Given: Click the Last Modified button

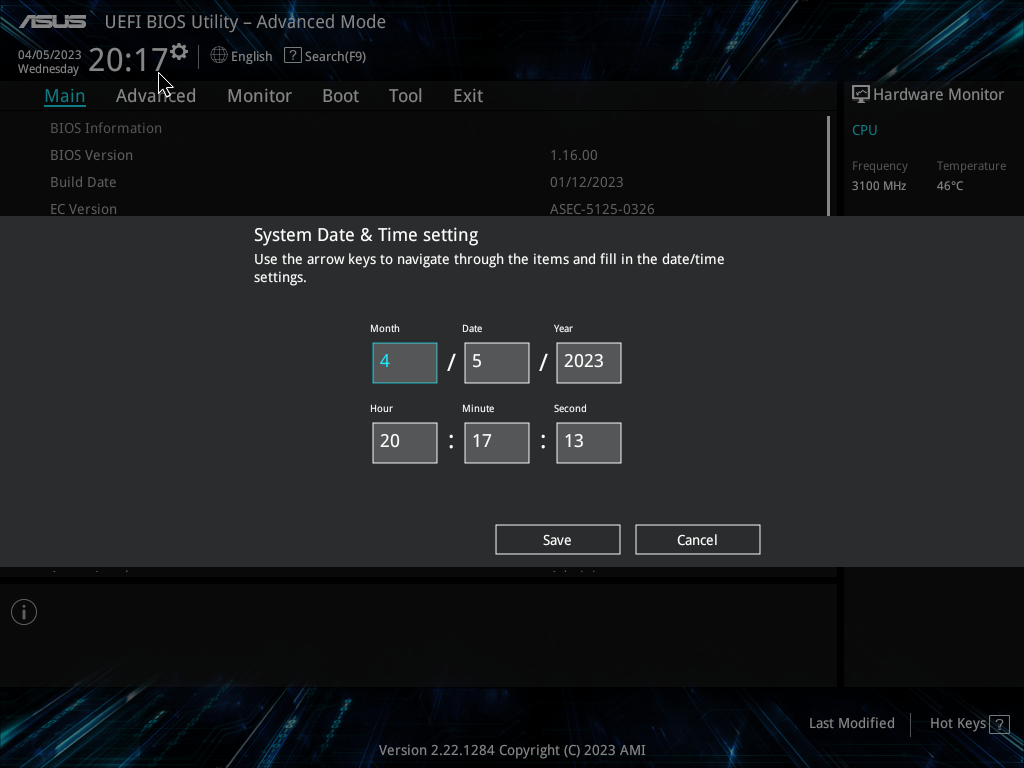Looking at the screenshot, I should tap(851, 723).
